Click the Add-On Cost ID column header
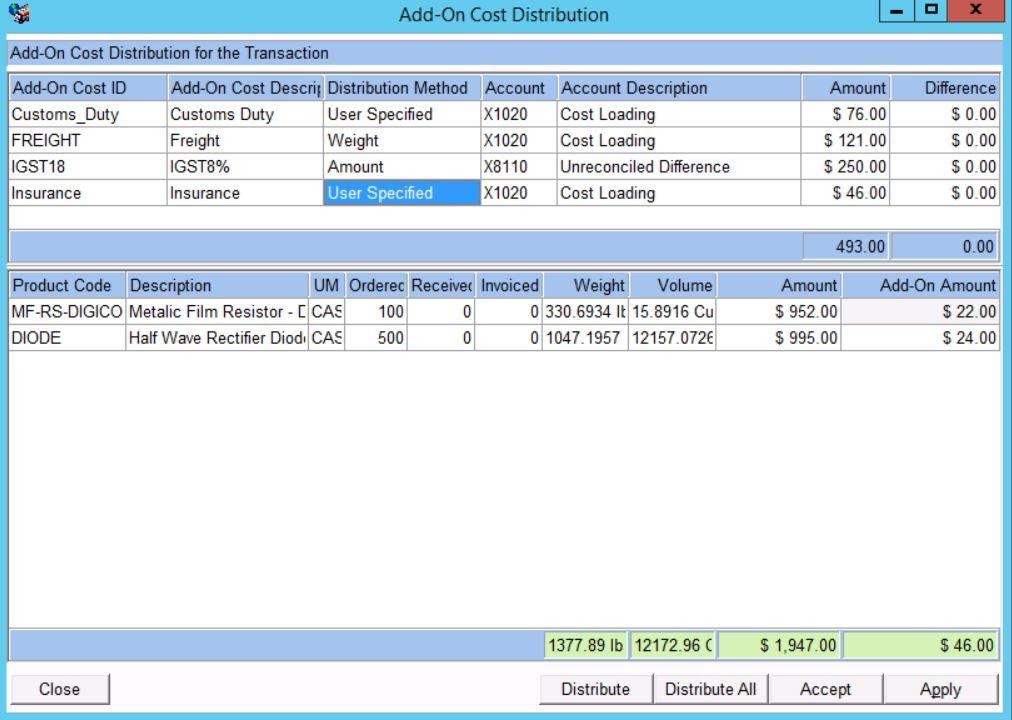Viewport: 1012px width, 720px height. [x=87, y=88]
